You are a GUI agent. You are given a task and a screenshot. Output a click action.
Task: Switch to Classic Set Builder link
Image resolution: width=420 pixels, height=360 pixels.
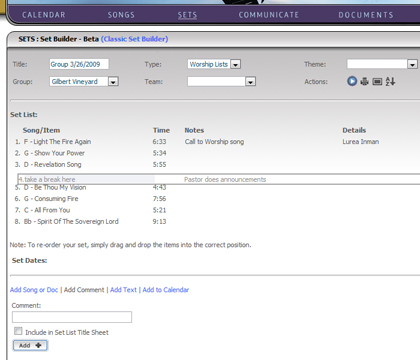[134, 39]
